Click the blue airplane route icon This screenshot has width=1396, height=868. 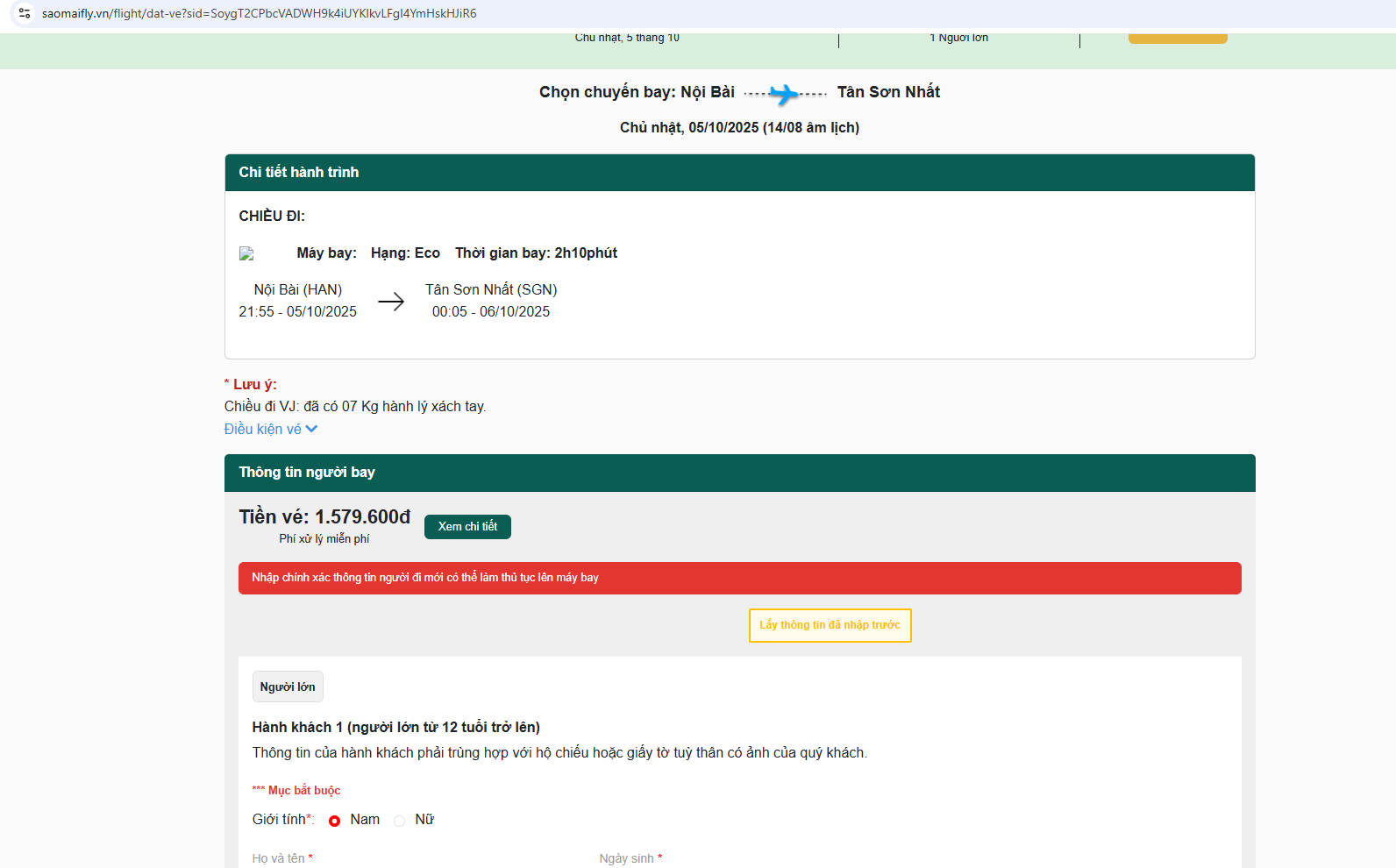click(x=785, y=93)
